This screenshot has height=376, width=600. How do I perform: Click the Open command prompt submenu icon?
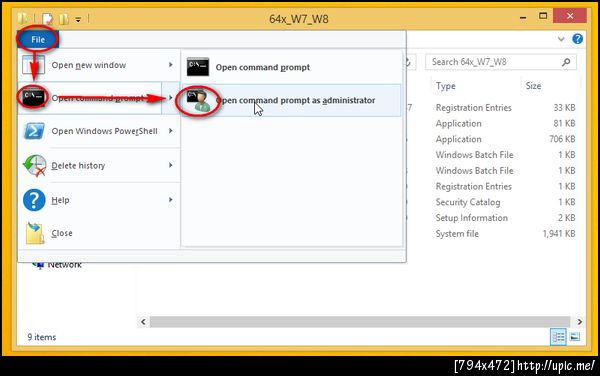click(x=198, y=67)
